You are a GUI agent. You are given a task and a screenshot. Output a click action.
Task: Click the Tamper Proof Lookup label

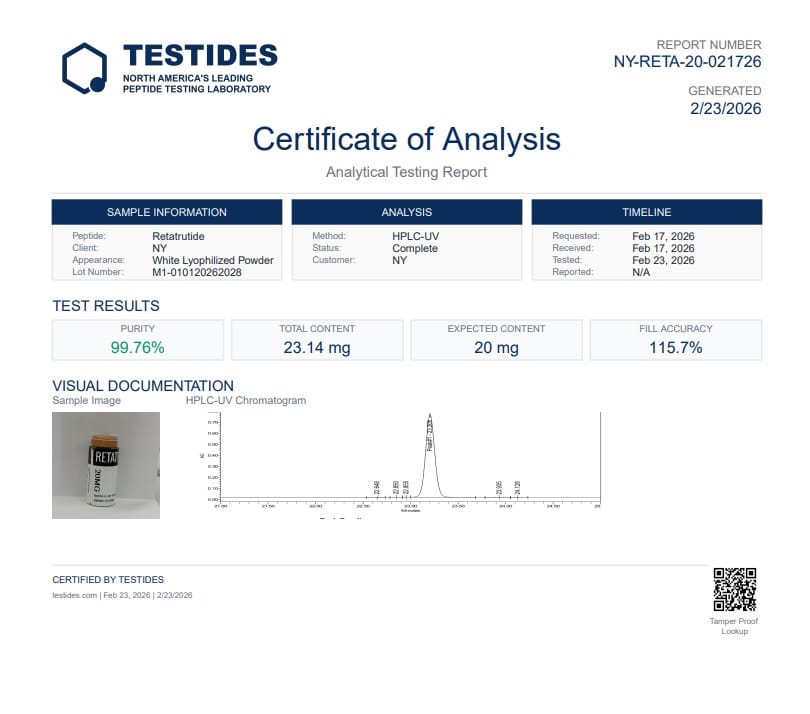click(734, 626)
